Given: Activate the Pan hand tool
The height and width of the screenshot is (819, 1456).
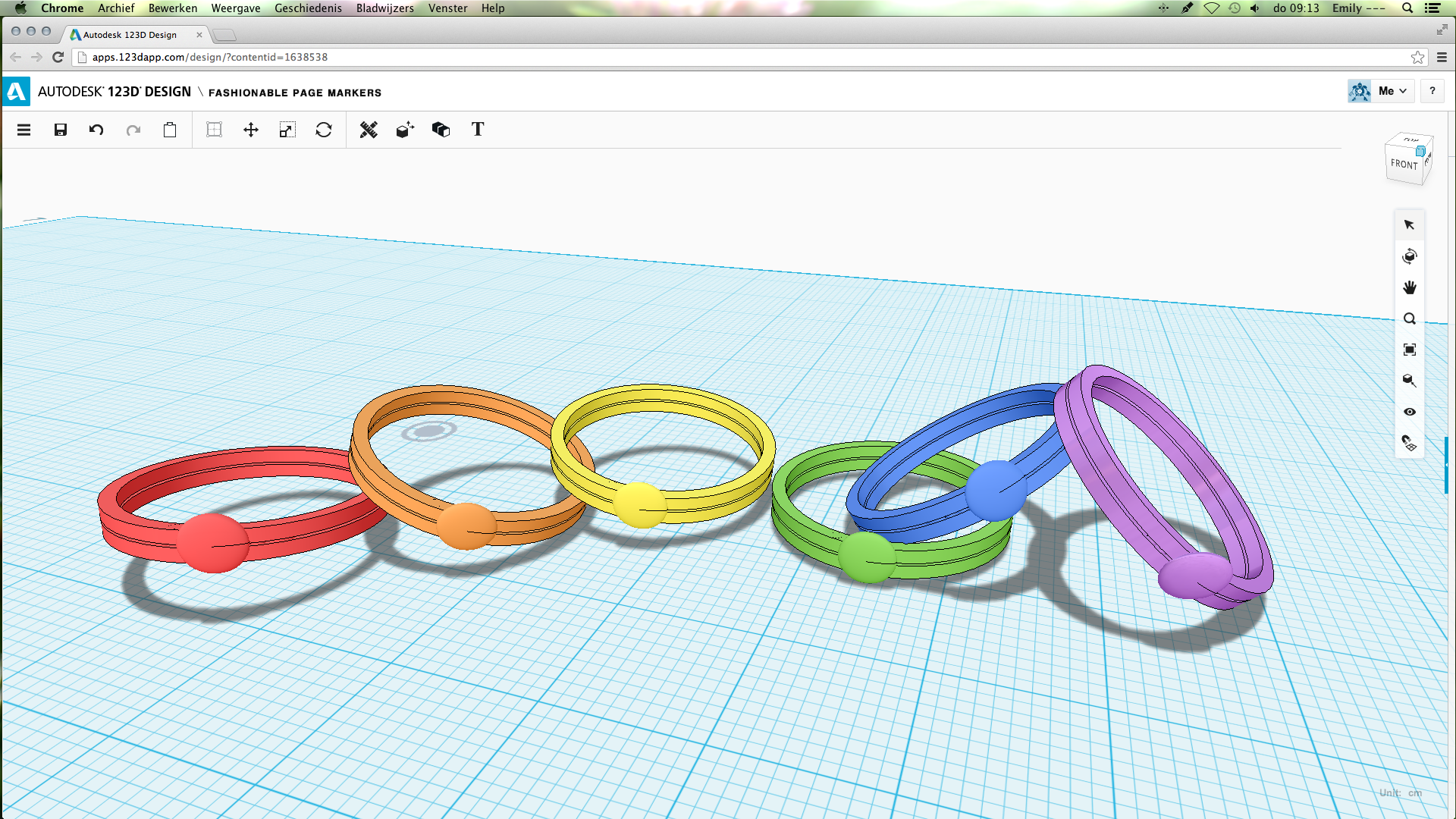Looking at the screenshot, I should point(1410,287).
